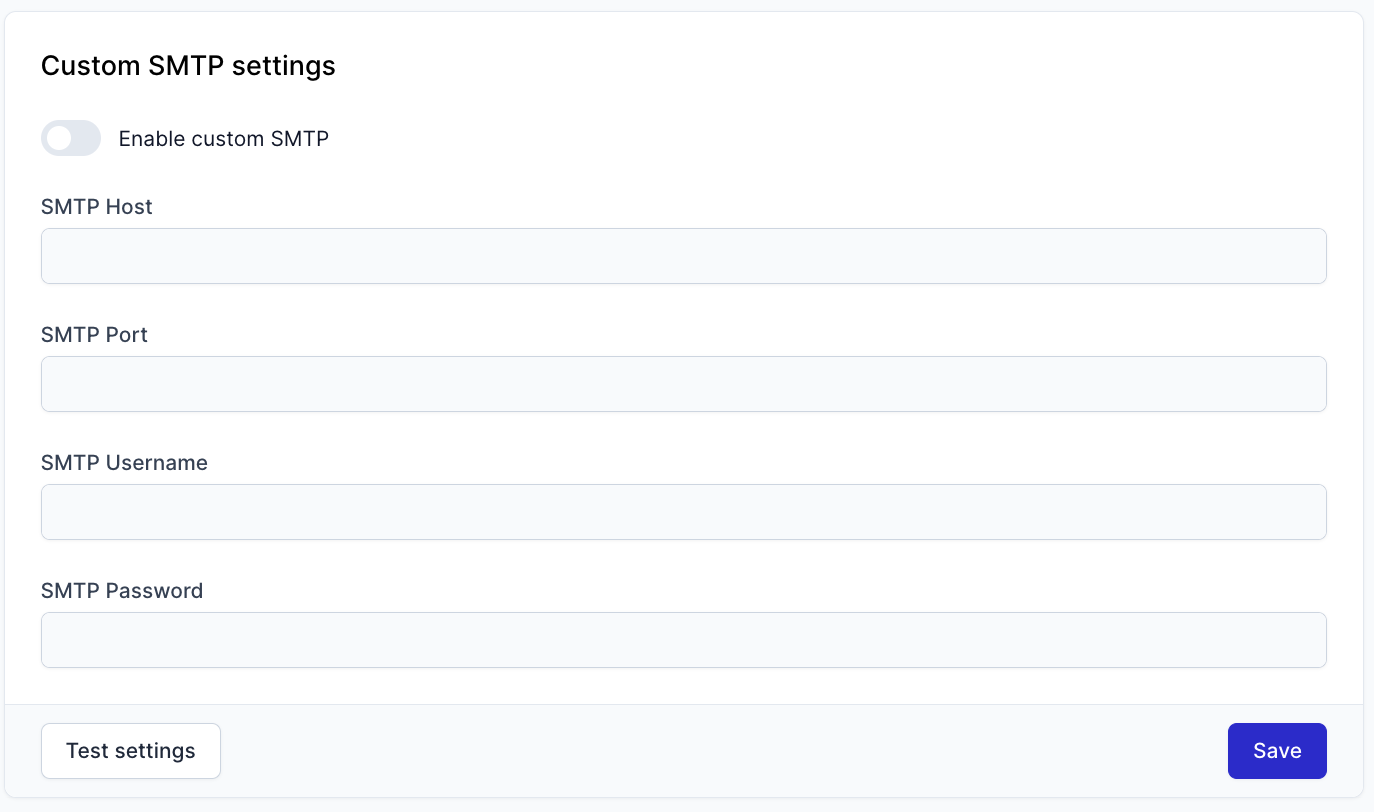Viewport: 1374px width, 812px height.
Task: Click the 'SMTP Port' field label
Action: pos(94,335)
